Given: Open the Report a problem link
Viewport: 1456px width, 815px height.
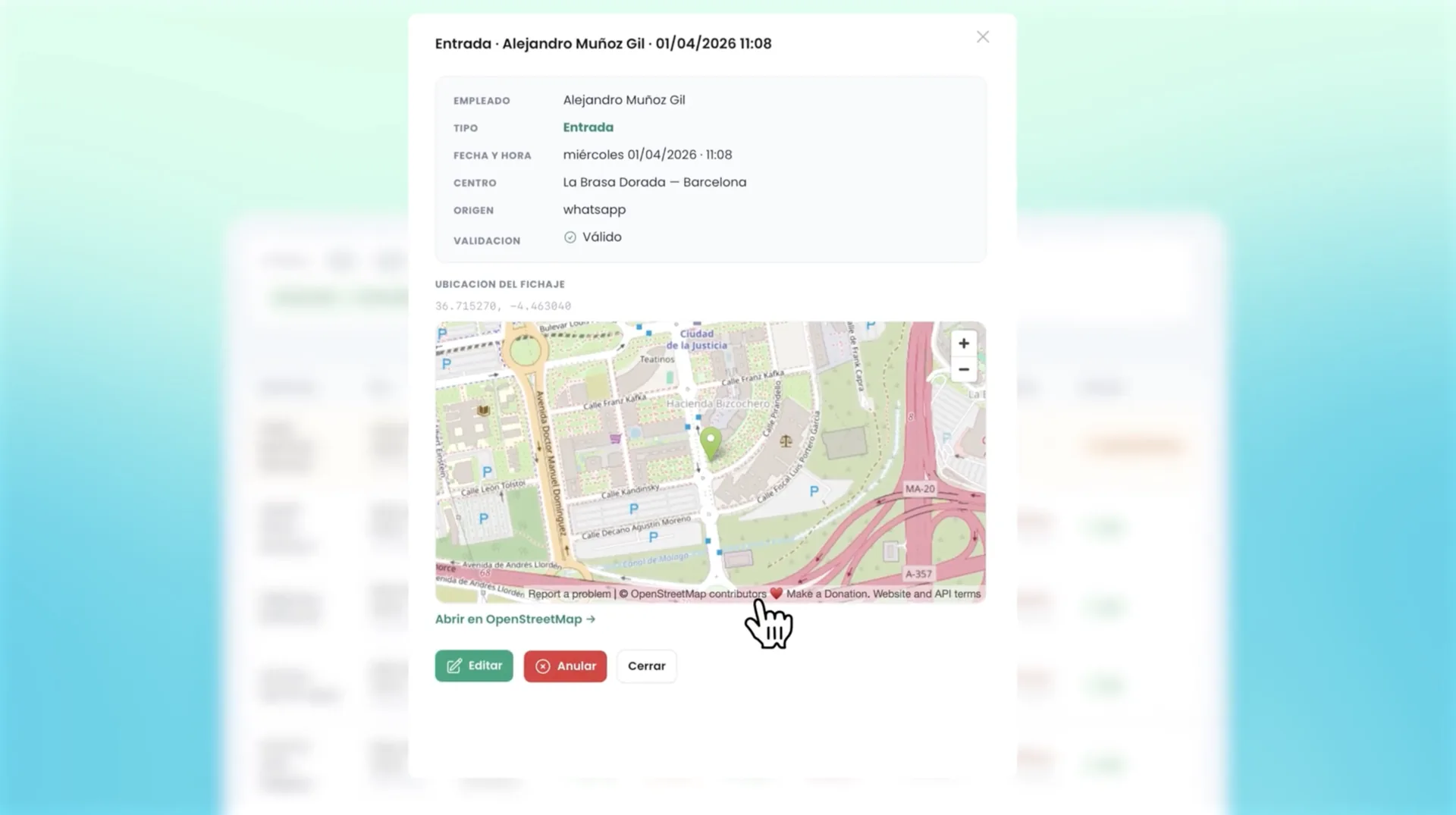Looking at the screenshot, I should pos(570,594).
